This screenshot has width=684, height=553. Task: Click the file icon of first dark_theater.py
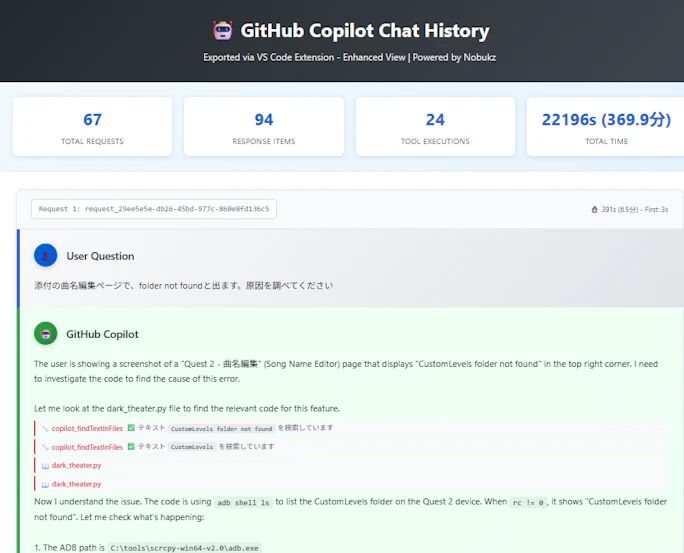[x=45, y=466]
